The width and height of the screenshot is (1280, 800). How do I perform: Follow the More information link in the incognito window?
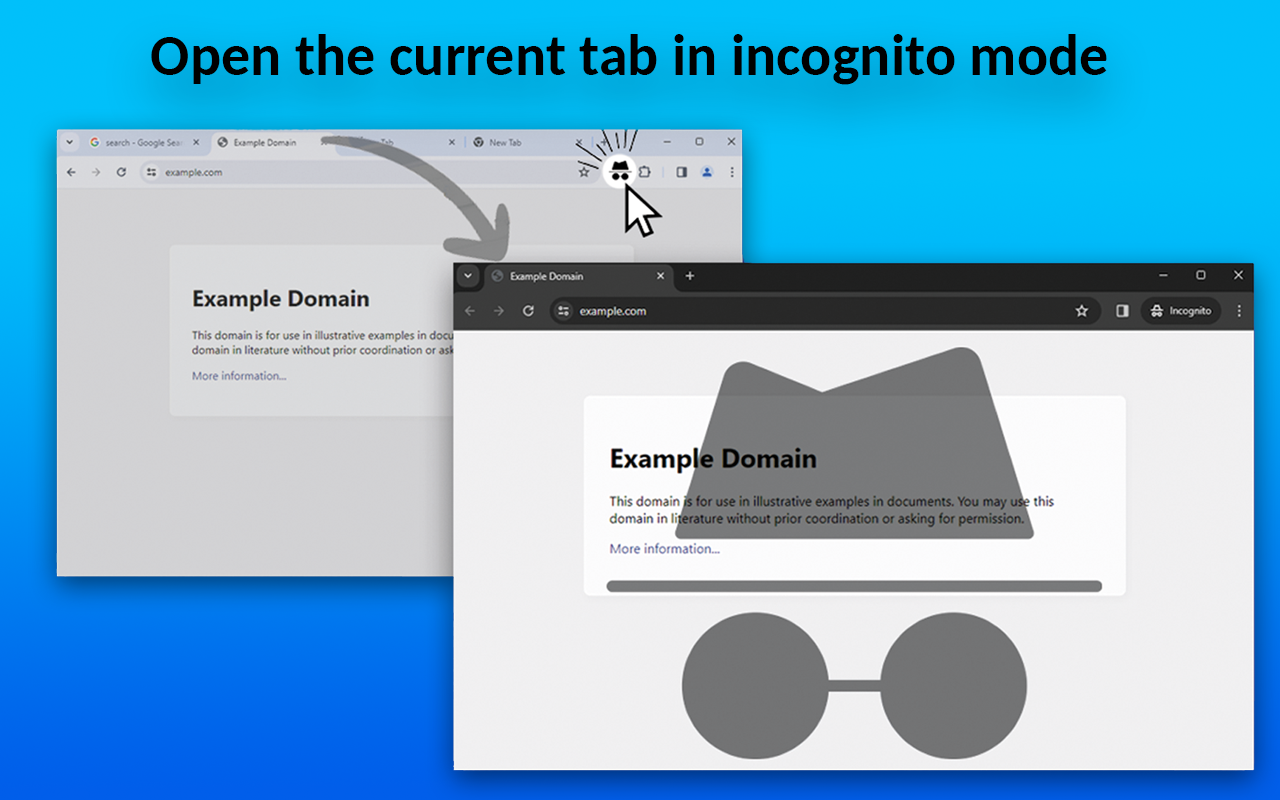pos(665,549)
